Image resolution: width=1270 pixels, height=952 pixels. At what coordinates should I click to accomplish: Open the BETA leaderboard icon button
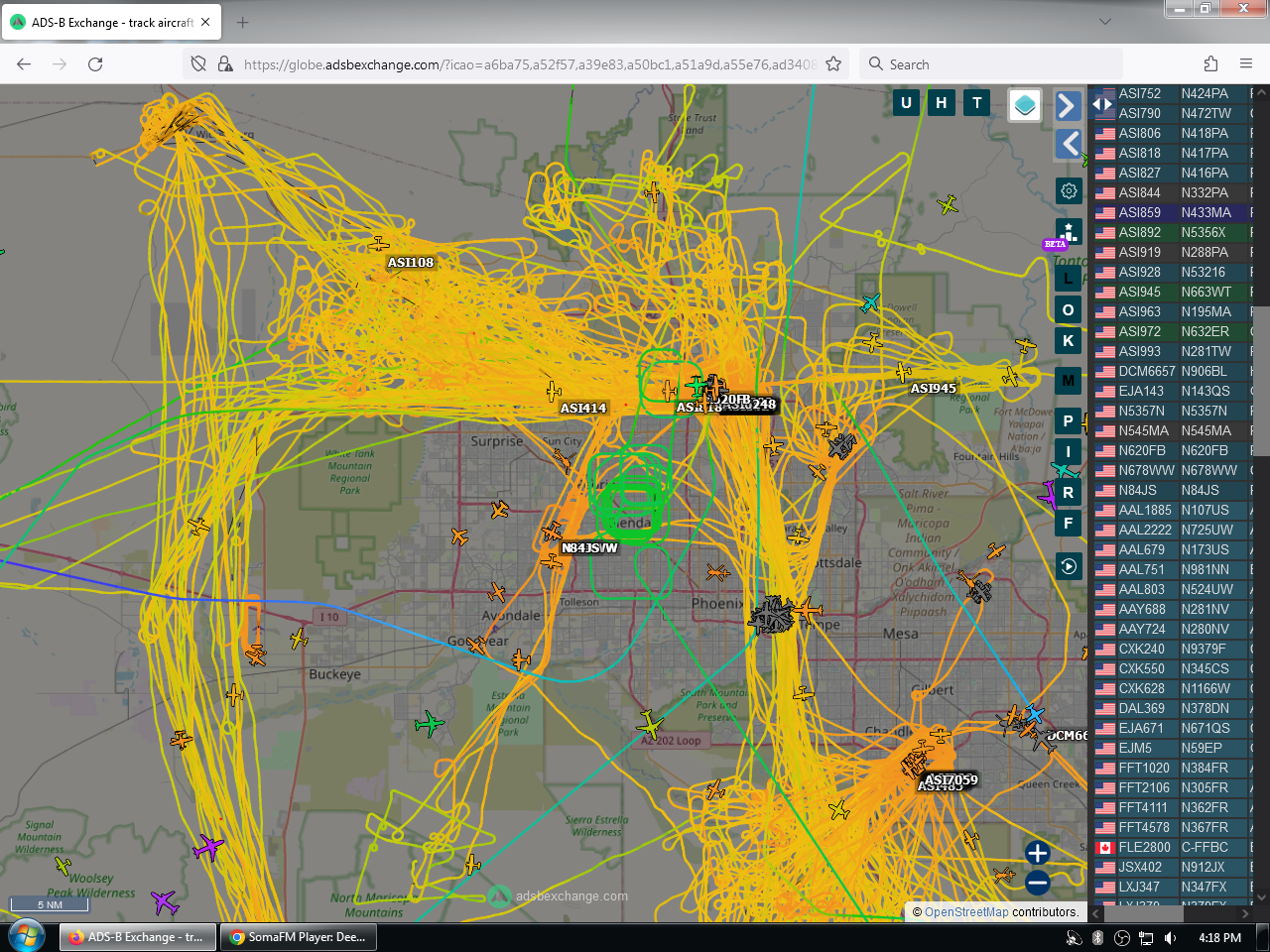click(1069, 234)
